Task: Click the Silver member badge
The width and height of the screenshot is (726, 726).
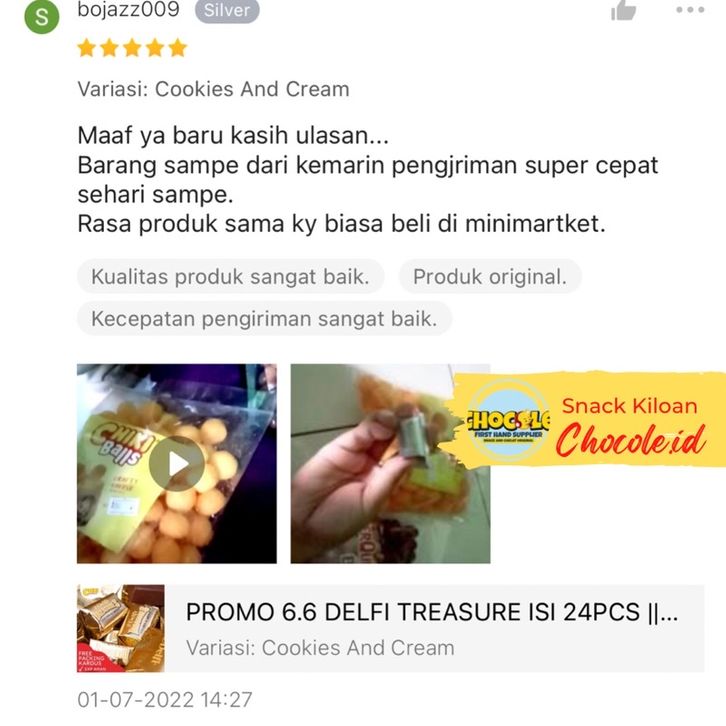Action: point(227,10)
